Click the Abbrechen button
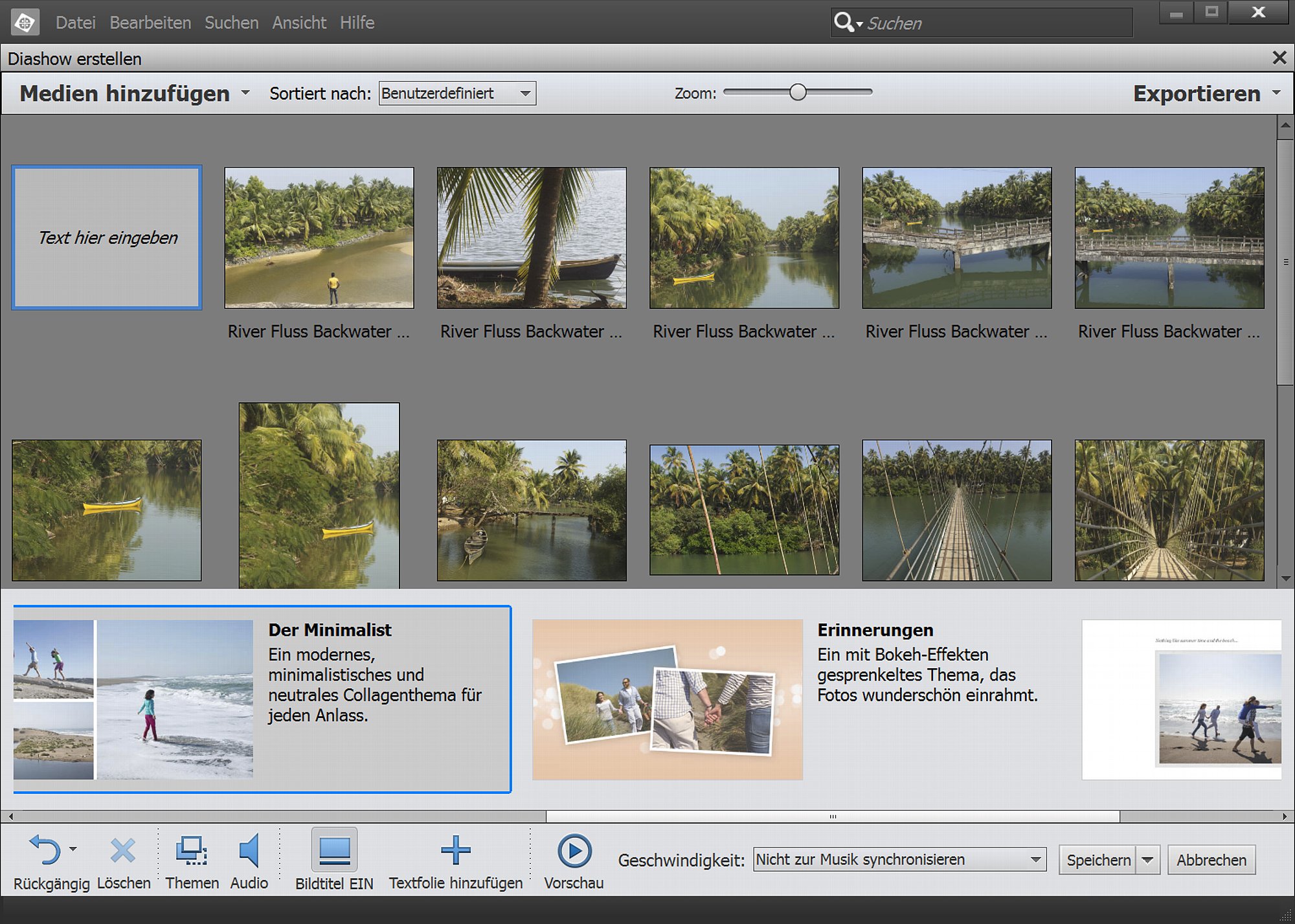 (x=1211, y=860)
